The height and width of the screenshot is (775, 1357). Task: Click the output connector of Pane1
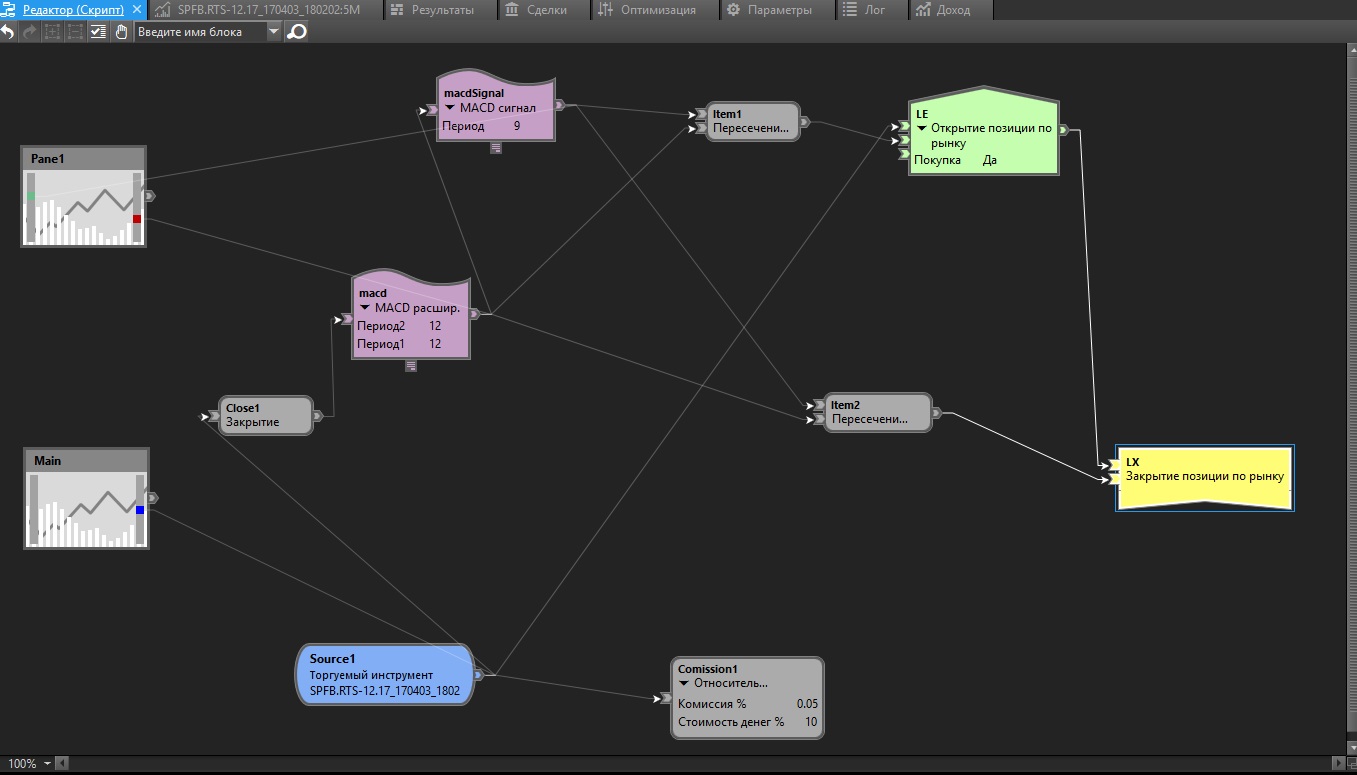[x=151, y=196]
